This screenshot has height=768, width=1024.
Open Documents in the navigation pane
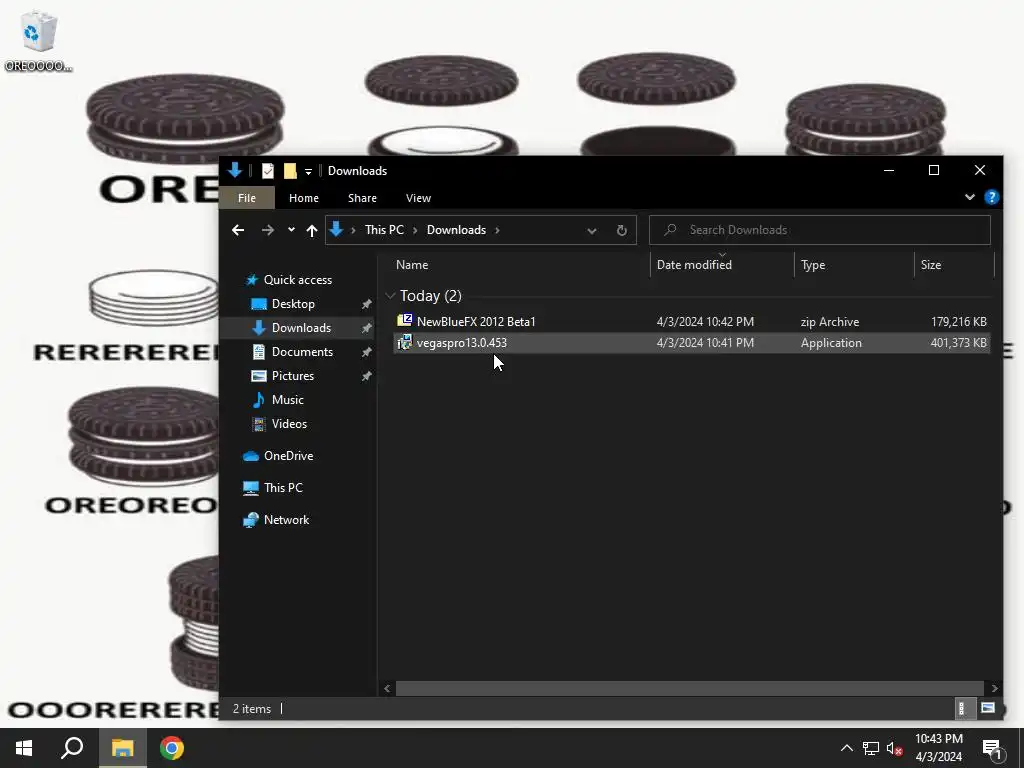point(302,352)
